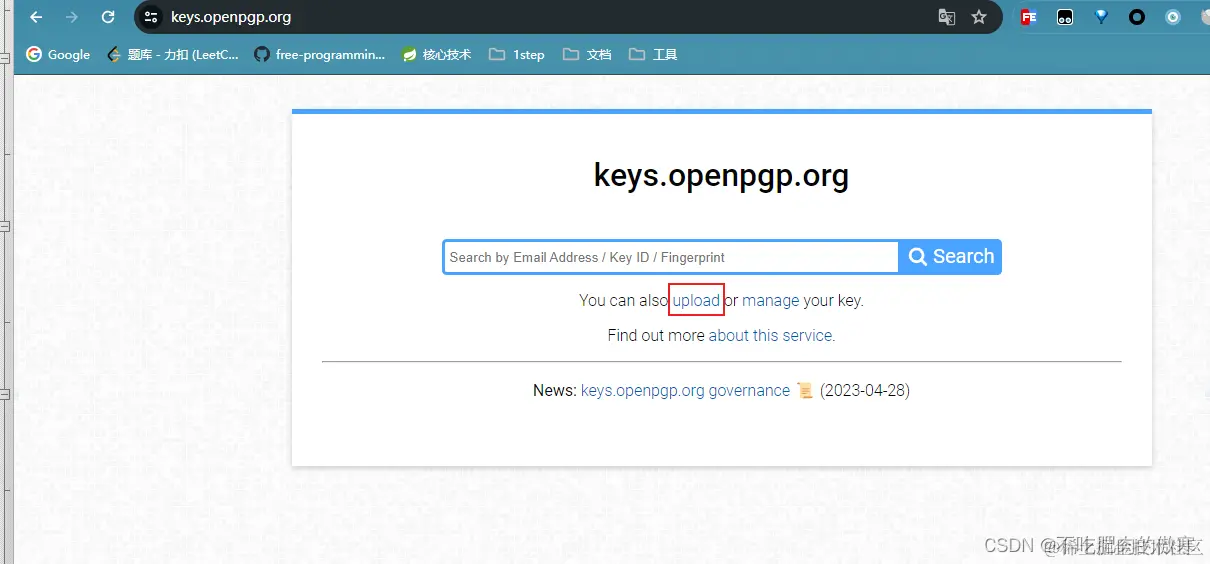Open the LeetCode 题库 bookmark
Image resolution: width=1210 pixels, height=564 pixels.
click(173, 55)
